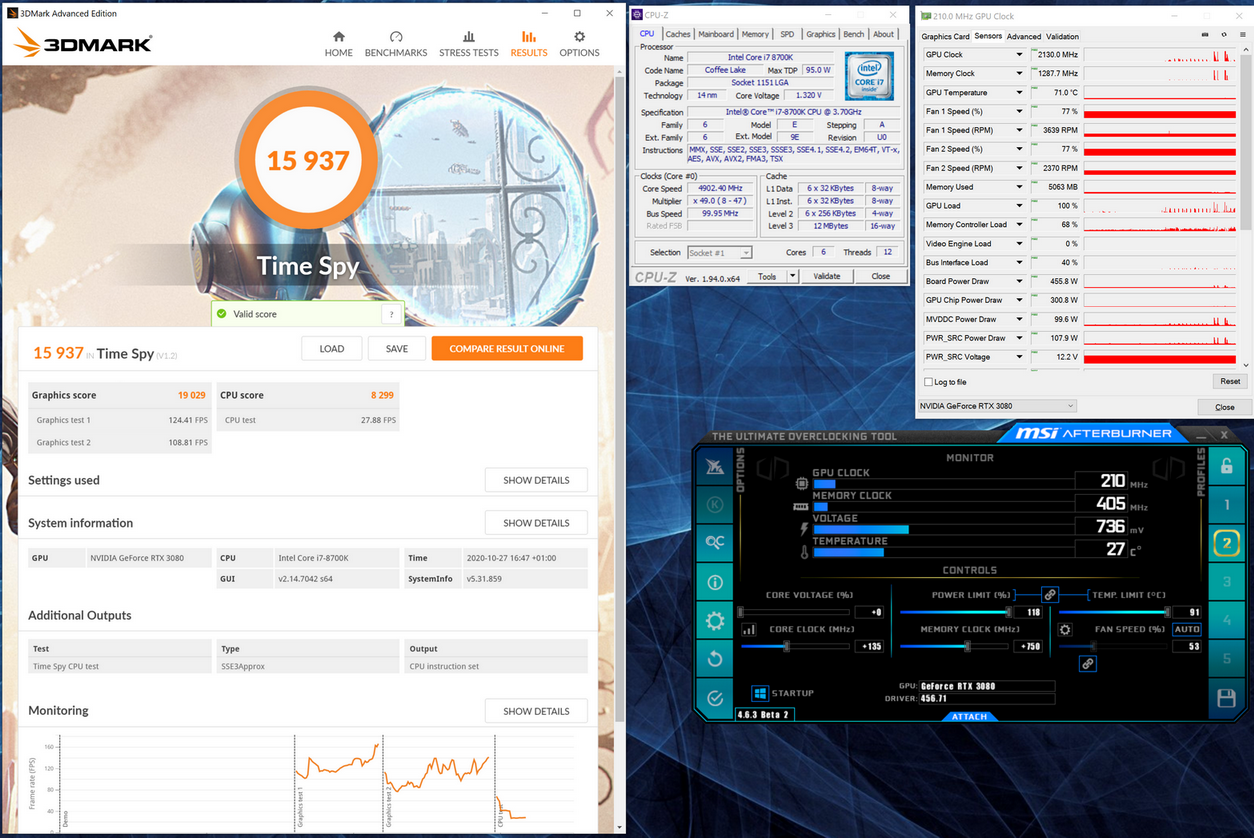Image resolution: width=1254 pixels, height=838 pixels.
Task: Click the Kombustor K button in Afterburner
Action: click(x=714, y=505)
